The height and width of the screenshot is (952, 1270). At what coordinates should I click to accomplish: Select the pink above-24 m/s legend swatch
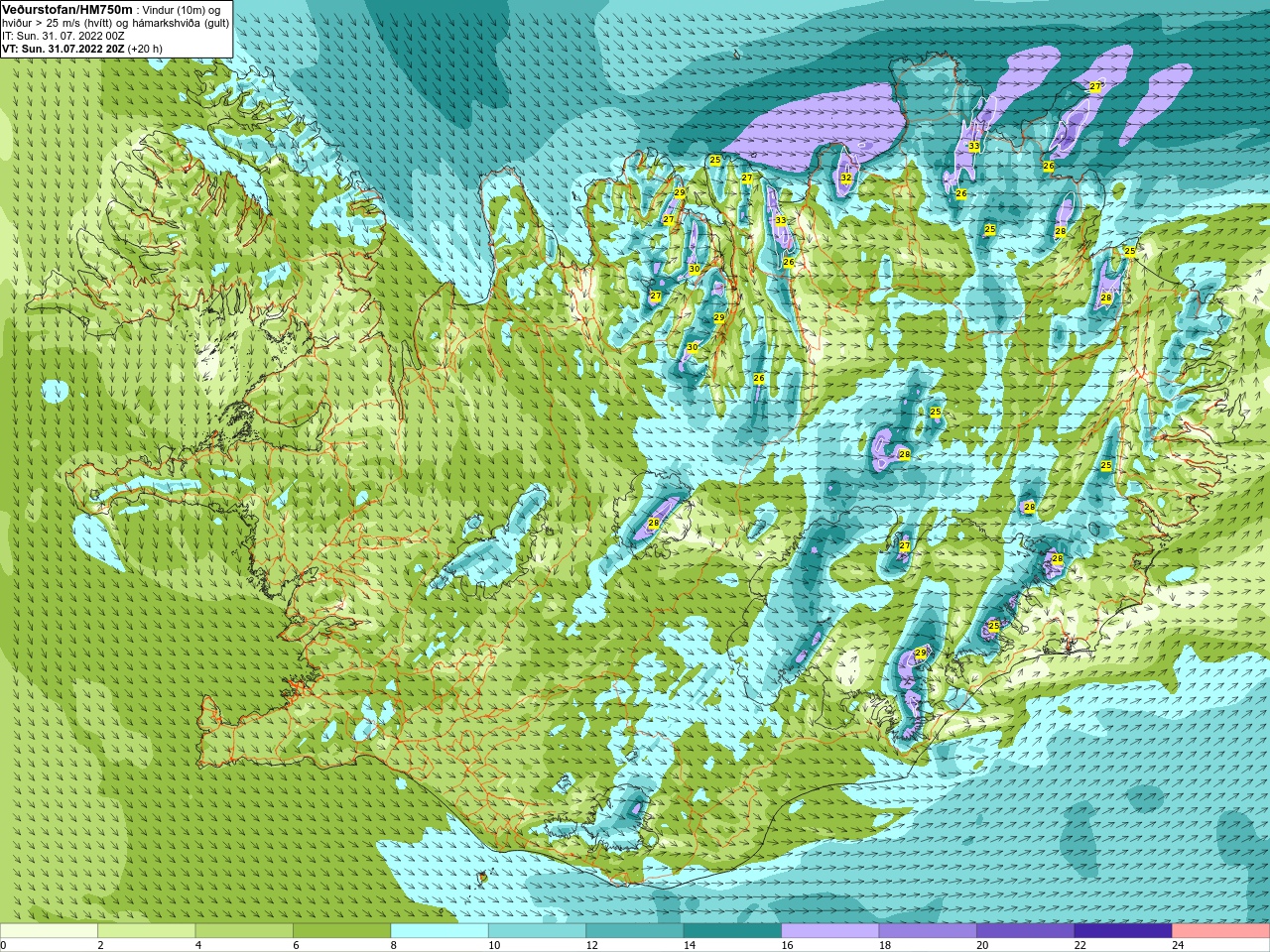click(1221, 930)
